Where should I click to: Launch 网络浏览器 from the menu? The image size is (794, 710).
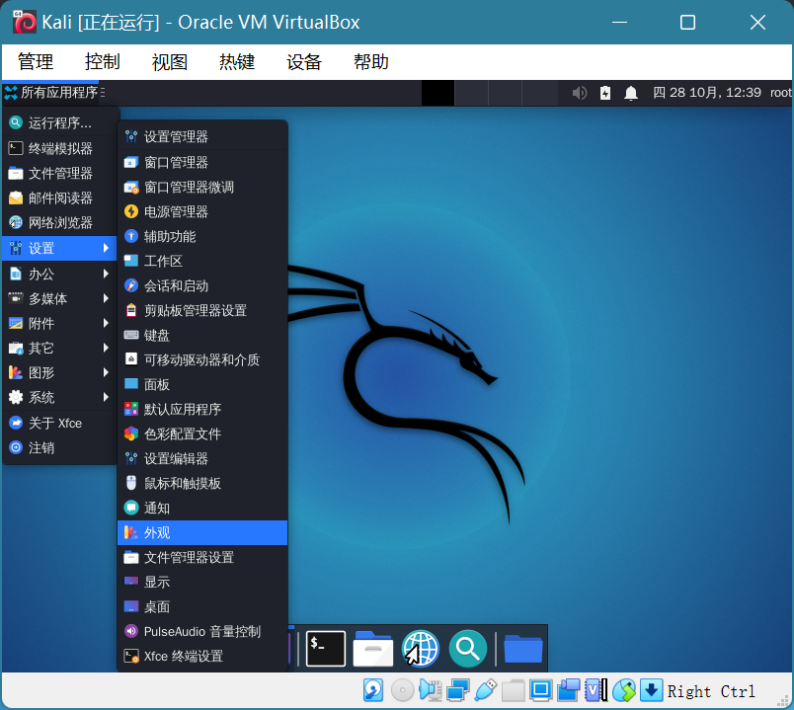60,222
